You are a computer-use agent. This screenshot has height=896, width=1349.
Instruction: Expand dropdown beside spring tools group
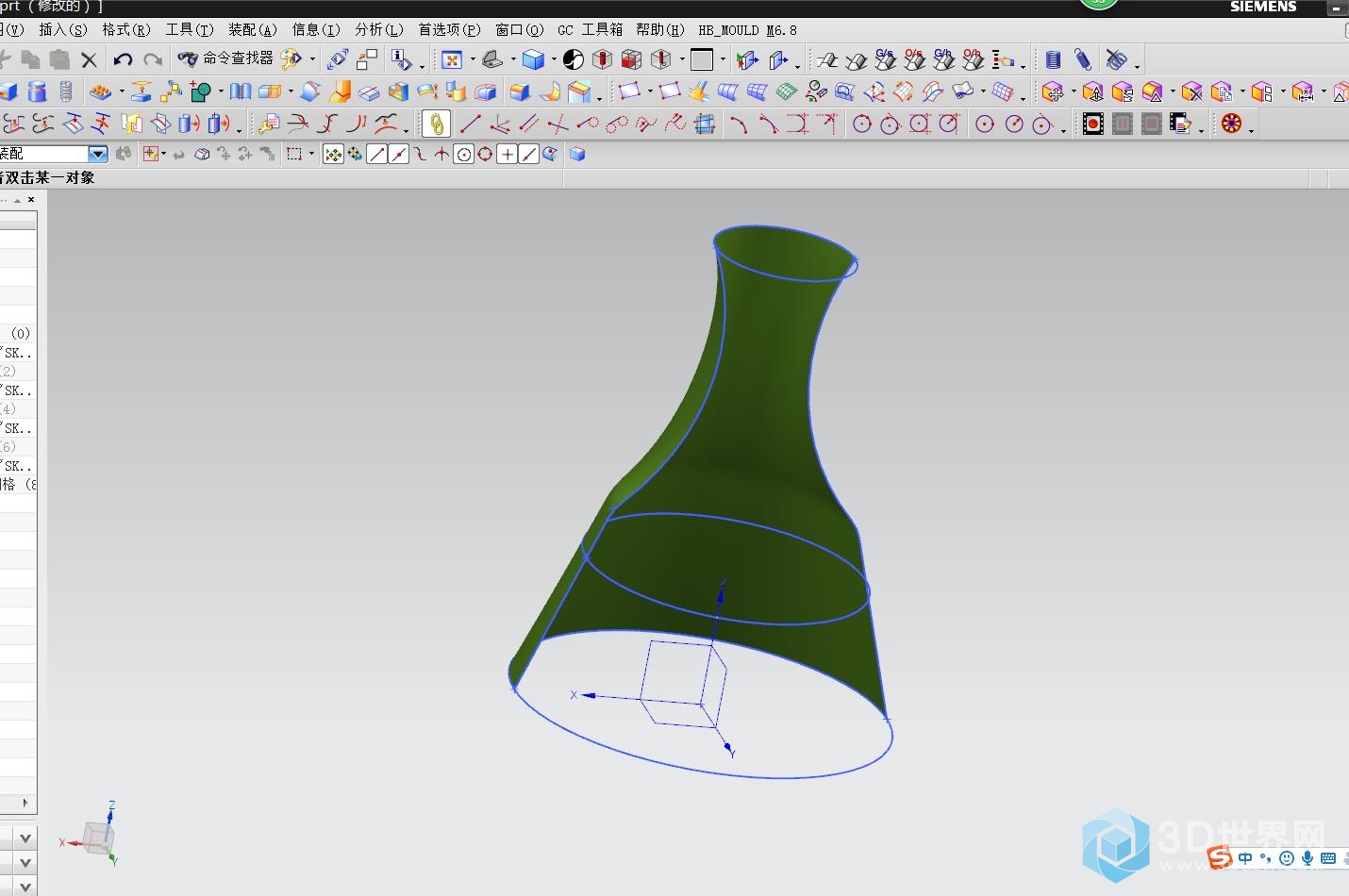pyautogui.click(x=1137, y=65)
